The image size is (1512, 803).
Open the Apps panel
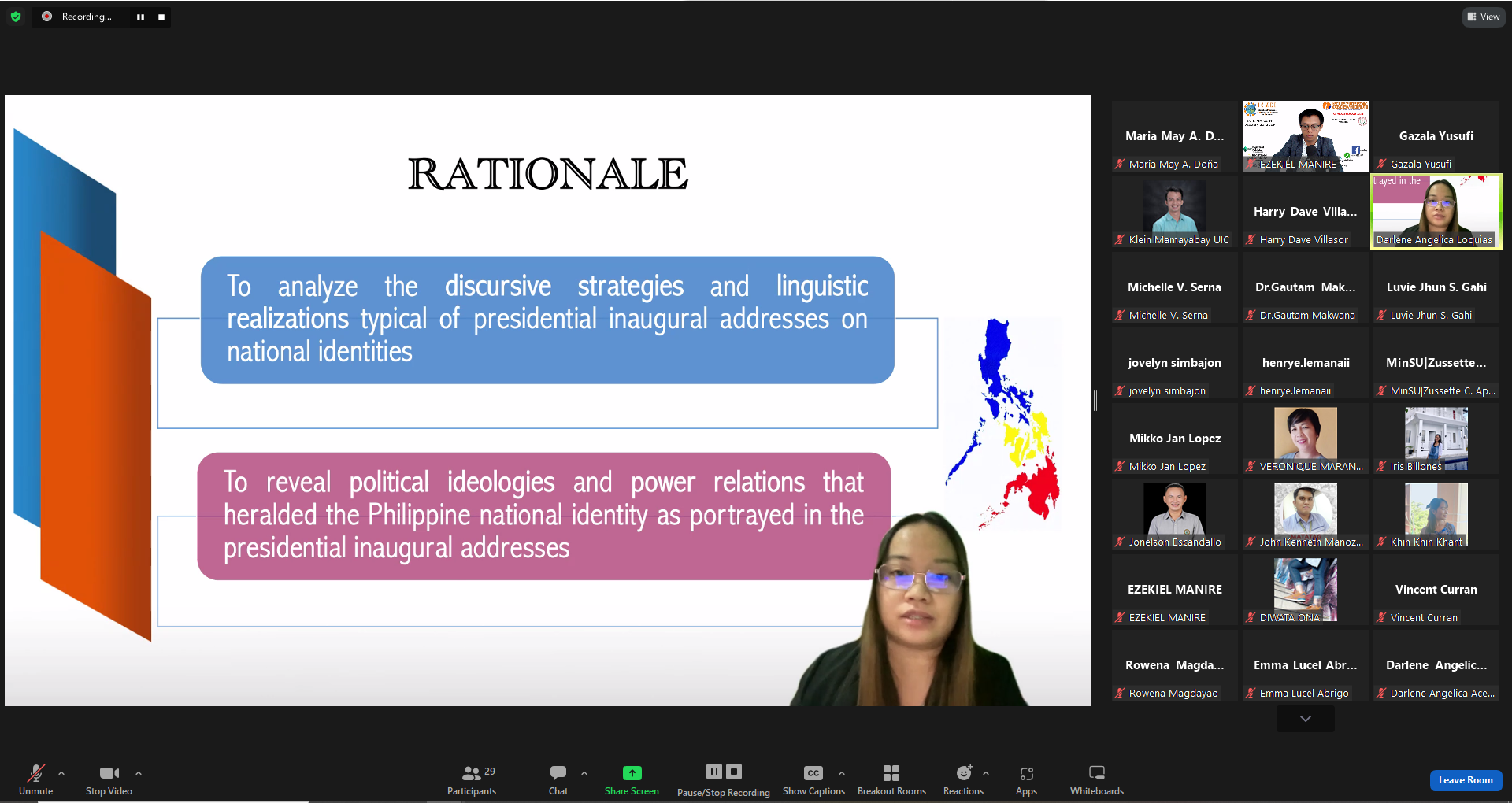click(1026, 779)
